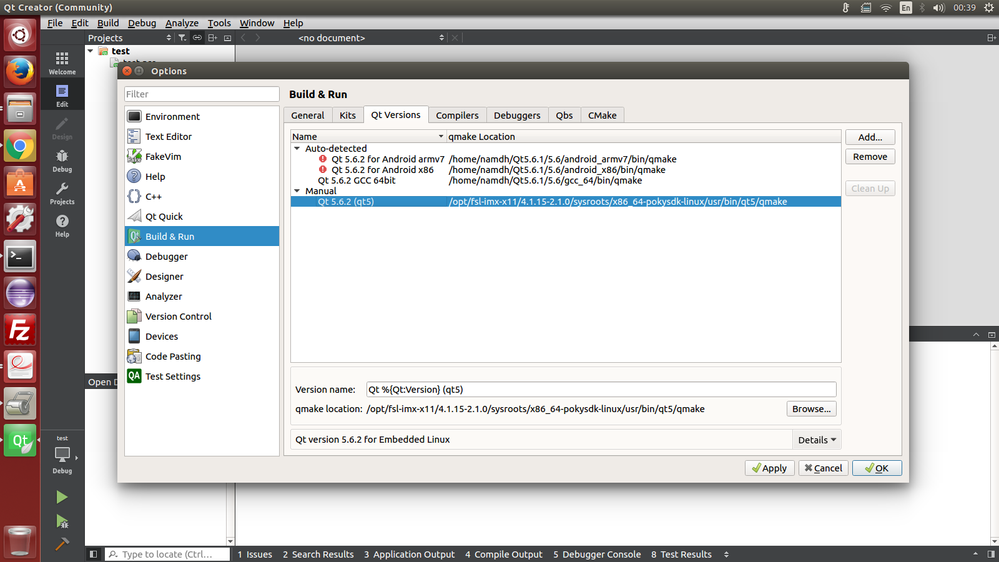Open Debug mode in mode sidebar
Screen dimensions: 999x562
(x=62, y=161)
